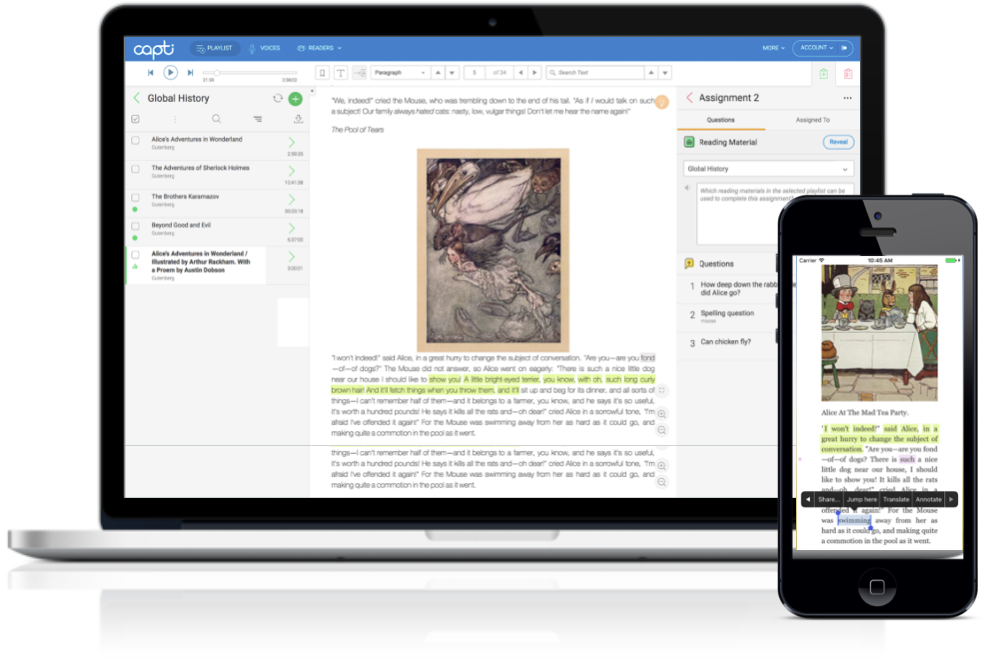Go to the previous page arrow
988x666 pixels.
click(520, 73)
